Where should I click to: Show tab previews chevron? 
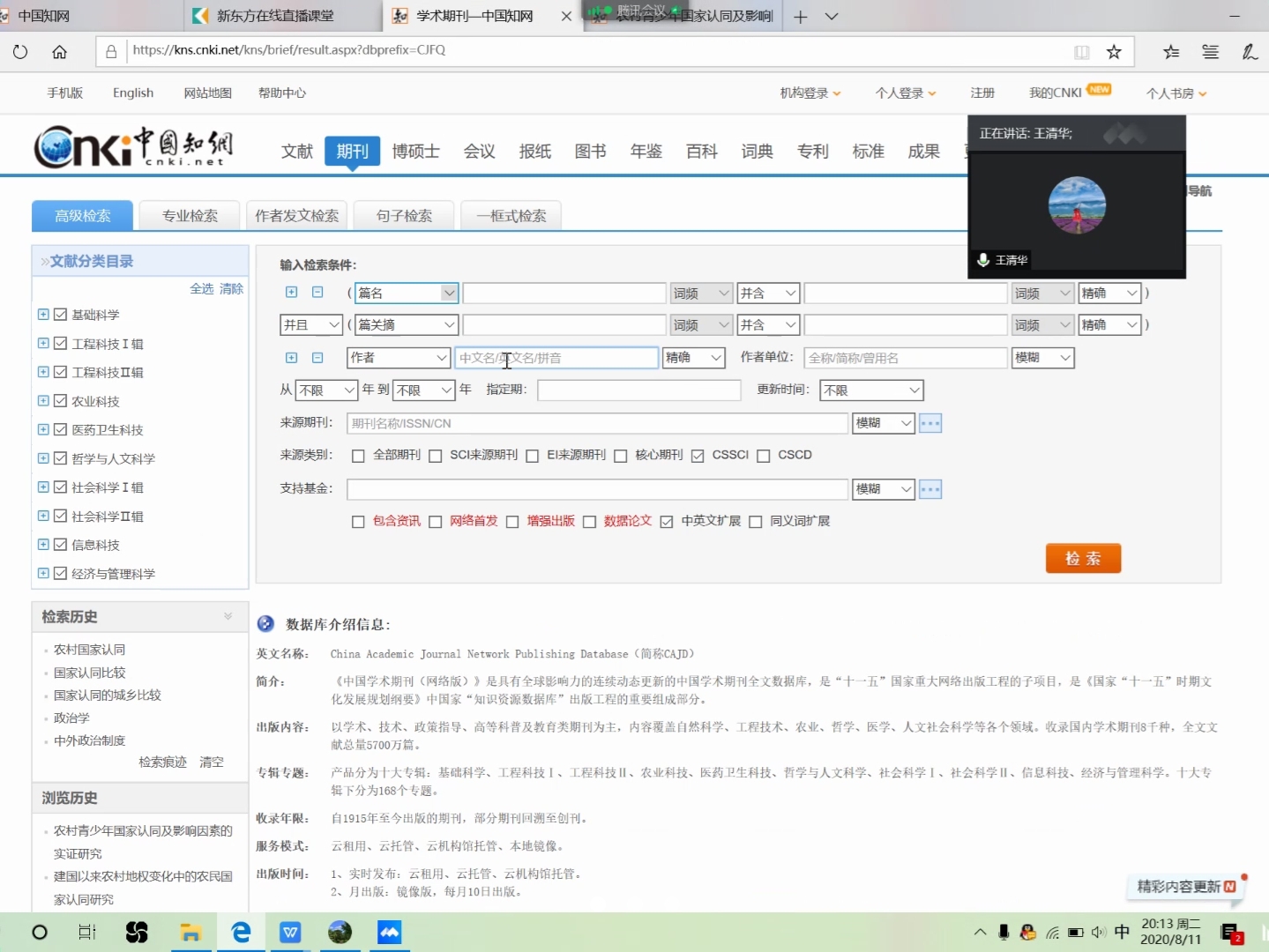(x=832, y=17)
